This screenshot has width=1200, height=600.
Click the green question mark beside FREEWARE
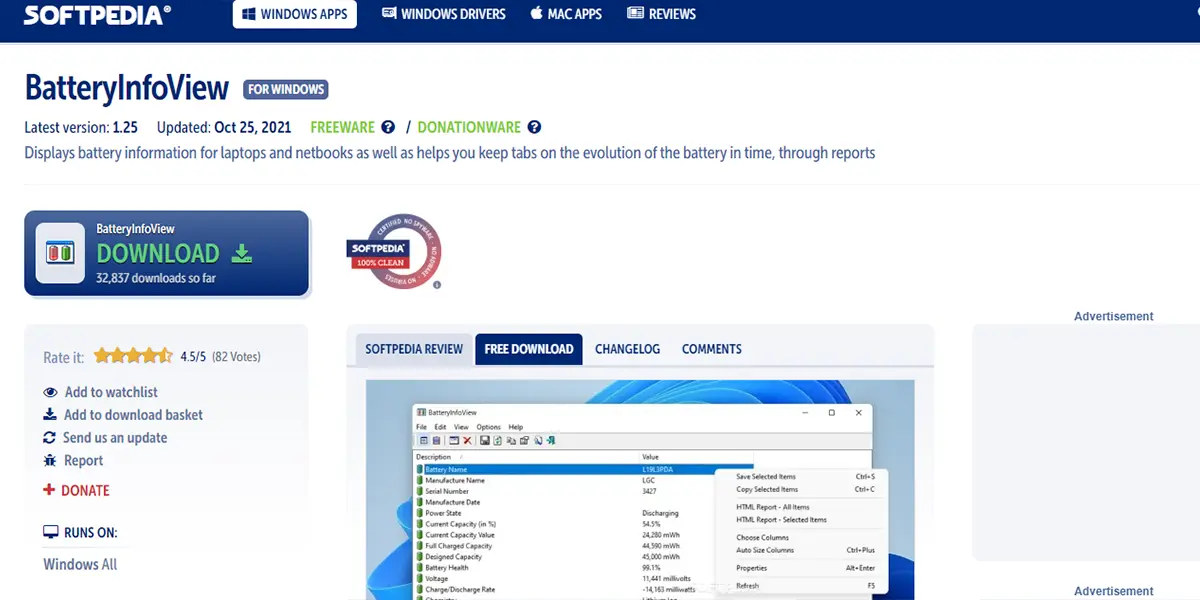(x=387, y=127)
